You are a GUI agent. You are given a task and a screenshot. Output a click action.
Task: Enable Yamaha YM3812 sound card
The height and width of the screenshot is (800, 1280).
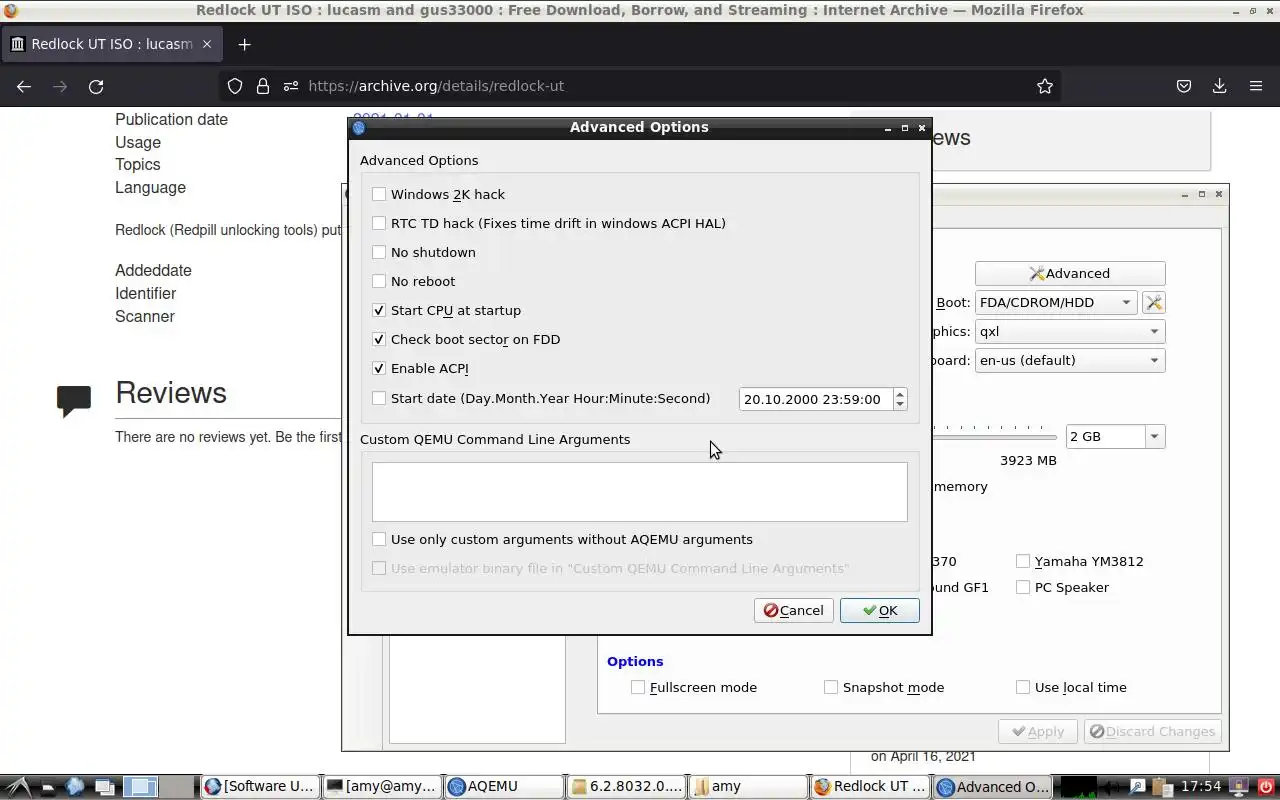pos(1023,561)
